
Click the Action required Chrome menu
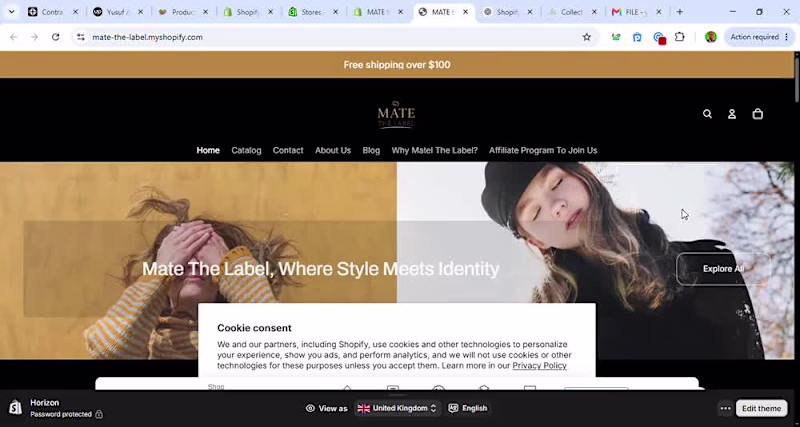[759, 37]
